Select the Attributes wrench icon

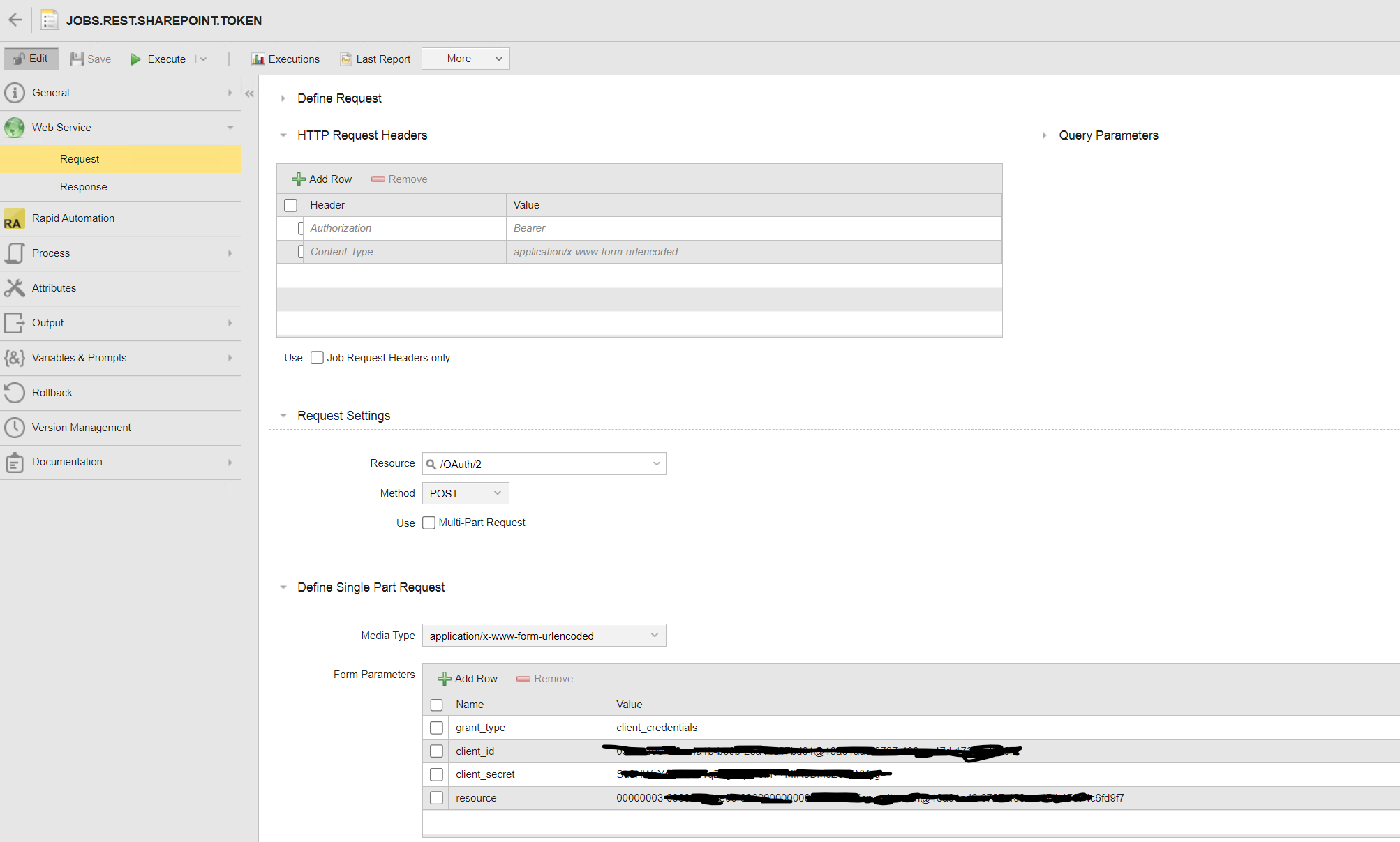[15, 287]
